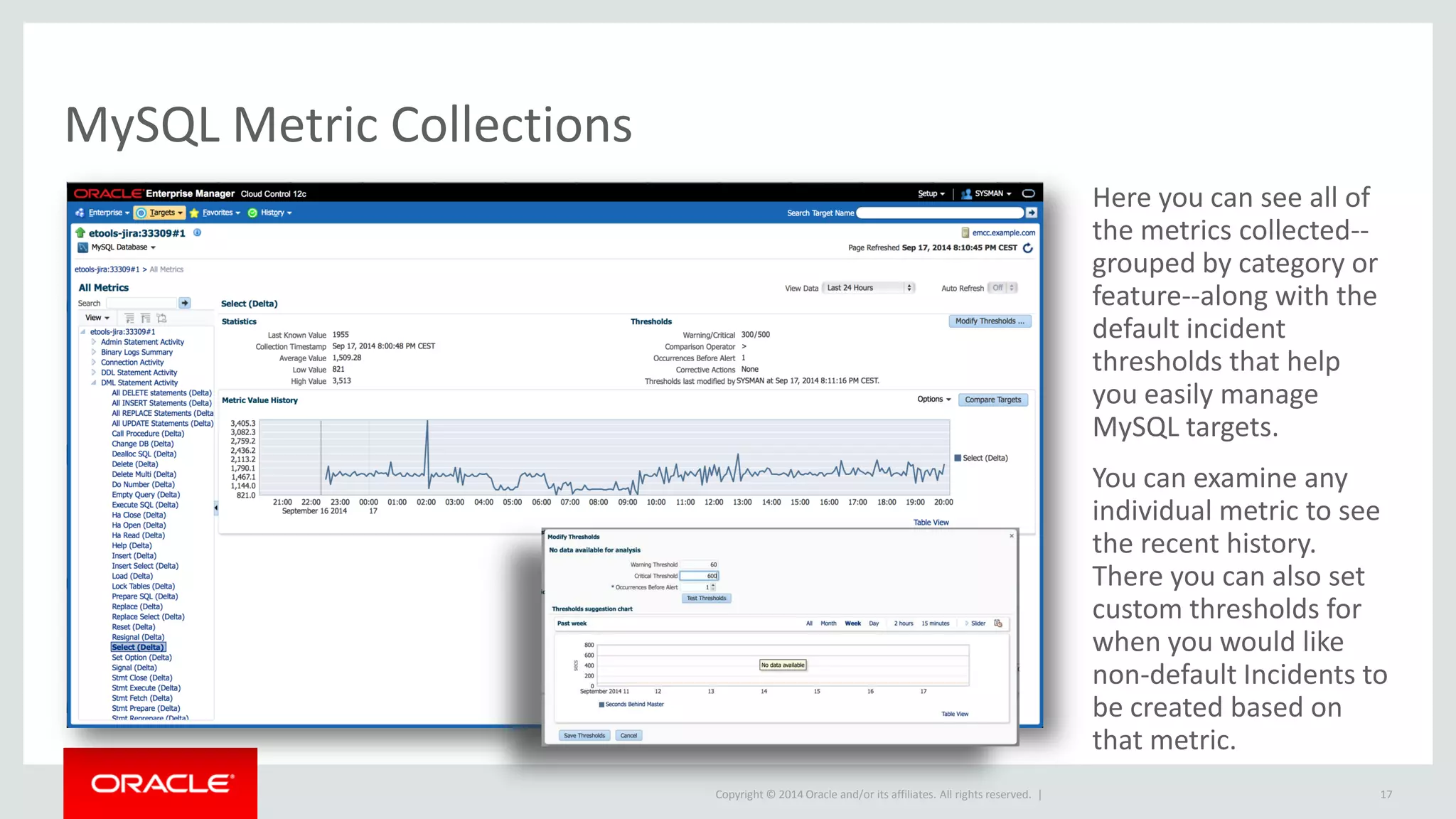Image resolution: width=1456 pixels, height=819 pixels.
Task: Click the Favorites star icon
Action: [x=194, y=213]
